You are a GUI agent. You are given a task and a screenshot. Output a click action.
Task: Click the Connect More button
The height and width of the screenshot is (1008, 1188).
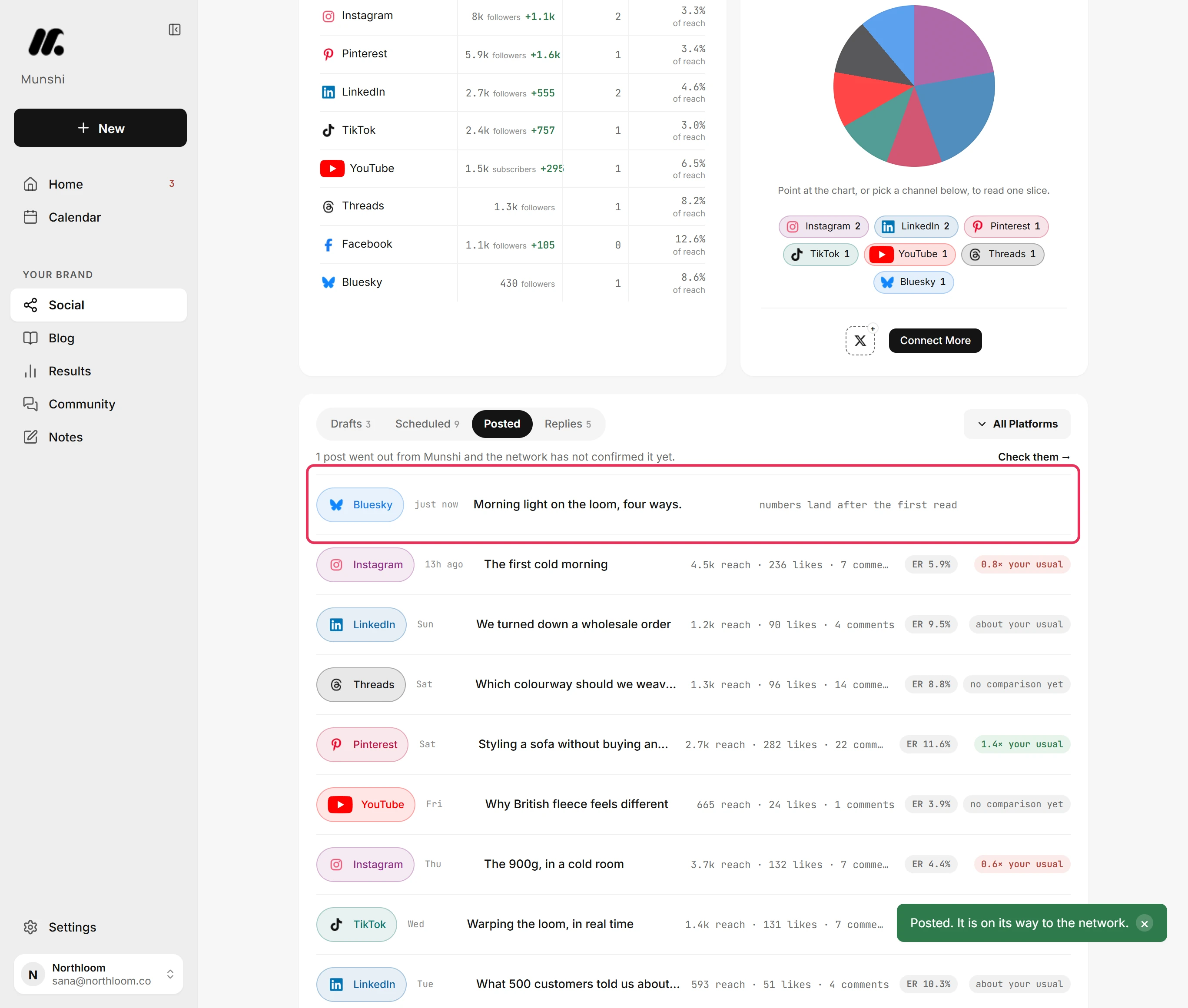coord(935,341)
